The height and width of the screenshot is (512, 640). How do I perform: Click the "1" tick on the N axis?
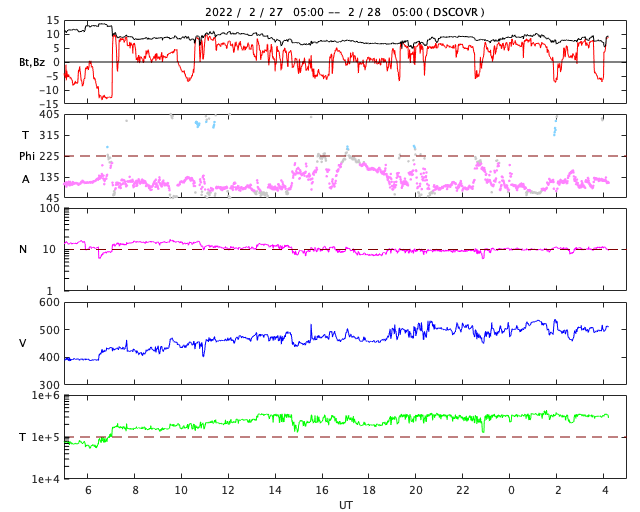pyautogui.click(x=50, y=291)
